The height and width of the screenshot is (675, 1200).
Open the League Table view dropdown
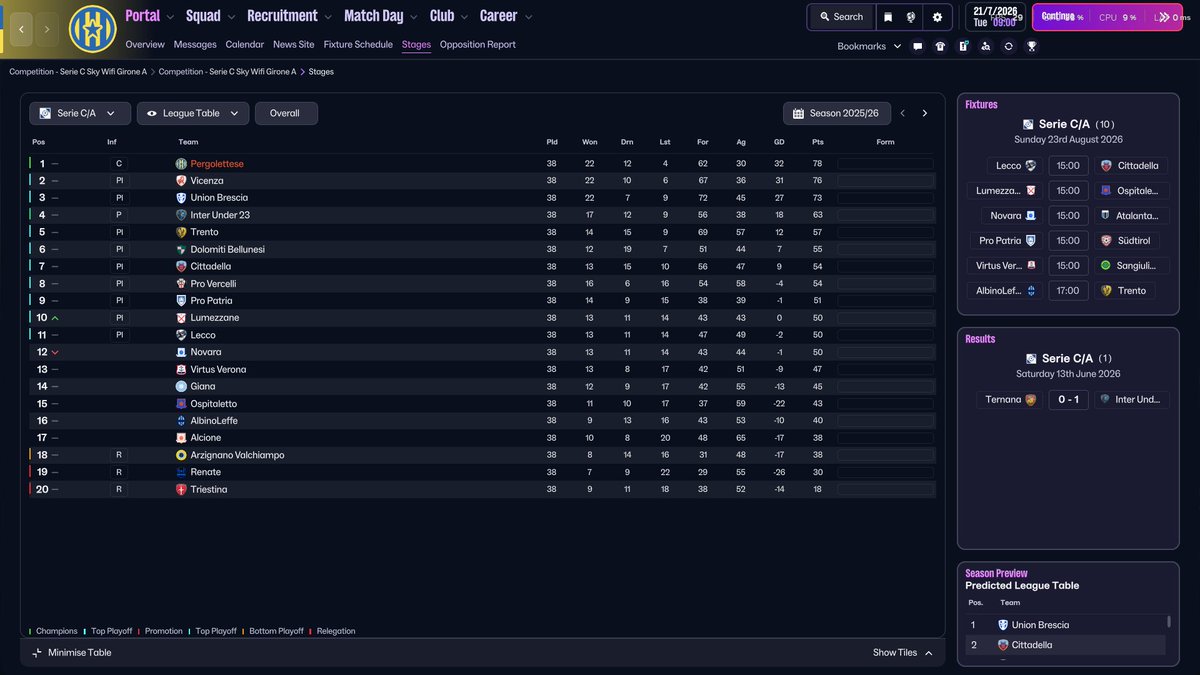click(193, 114)
